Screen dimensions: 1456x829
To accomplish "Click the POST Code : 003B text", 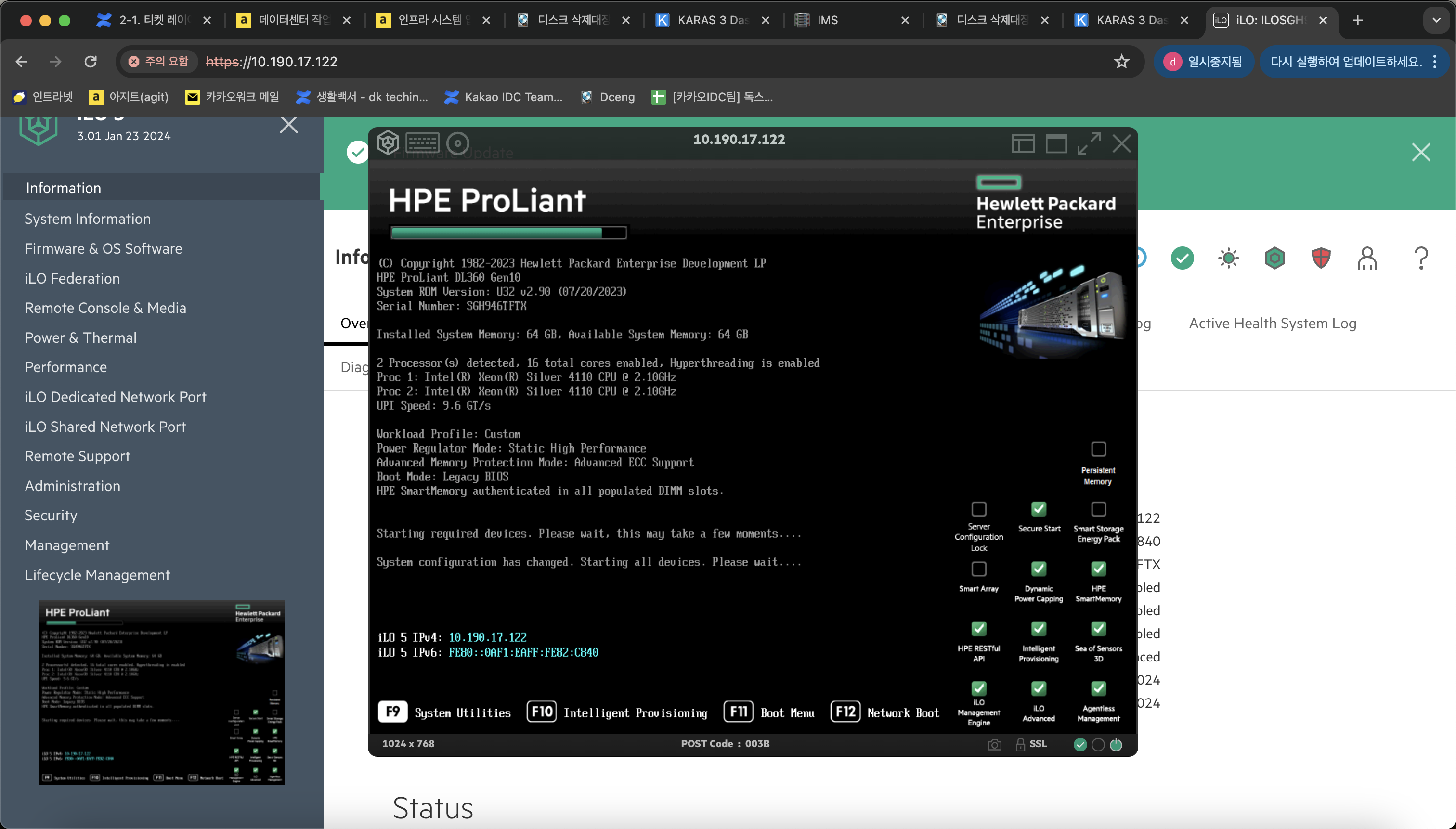I will [x=725, y=744].
